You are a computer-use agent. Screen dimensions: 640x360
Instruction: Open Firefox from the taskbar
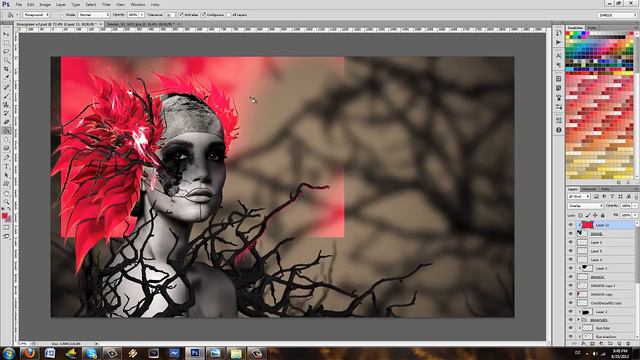[29, 353]
